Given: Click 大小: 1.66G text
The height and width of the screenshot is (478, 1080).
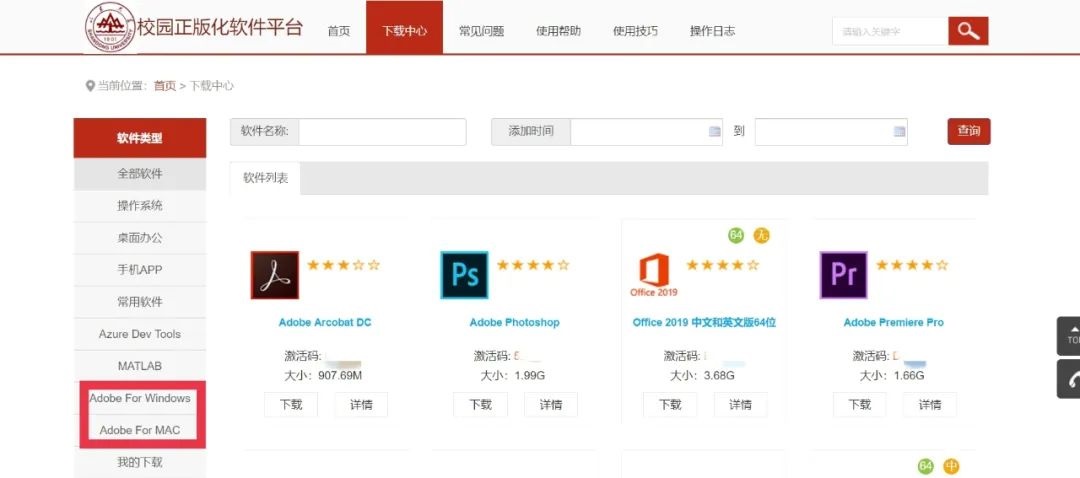Looking at the screenshot, I should pos(891,375).
